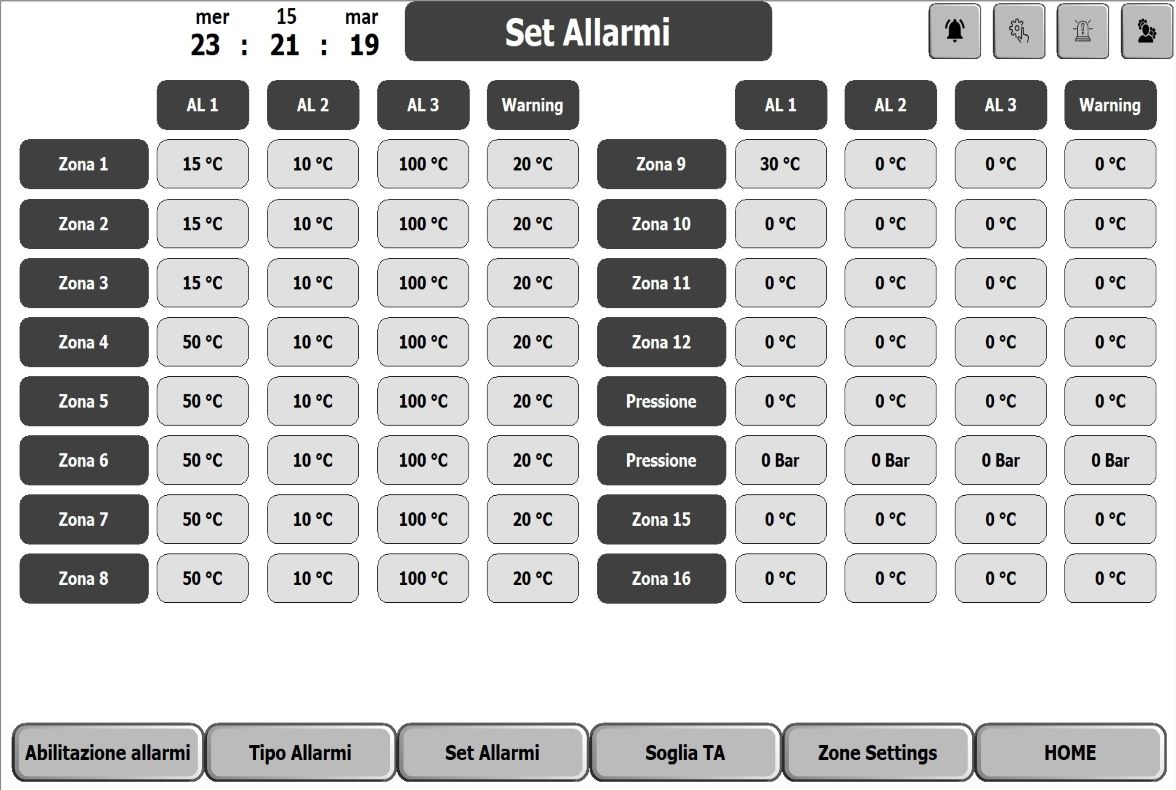Edit Pressione Warning value 0 Bar
This screenshot has width=1176, height=790.
(x=1110, y=460)
